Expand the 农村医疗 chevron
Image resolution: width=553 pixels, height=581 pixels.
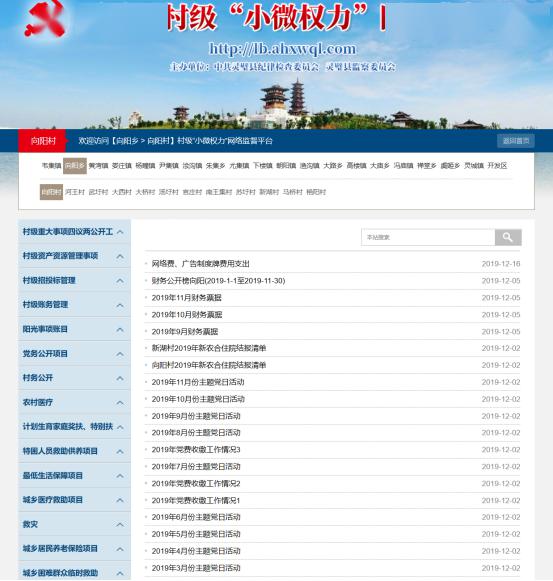[120, 402]
